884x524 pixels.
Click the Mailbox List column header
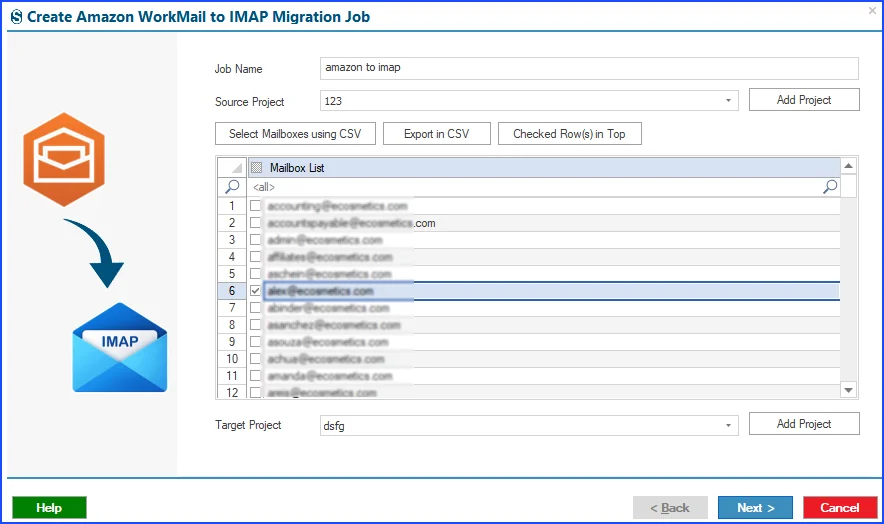[x=544, y=168]
